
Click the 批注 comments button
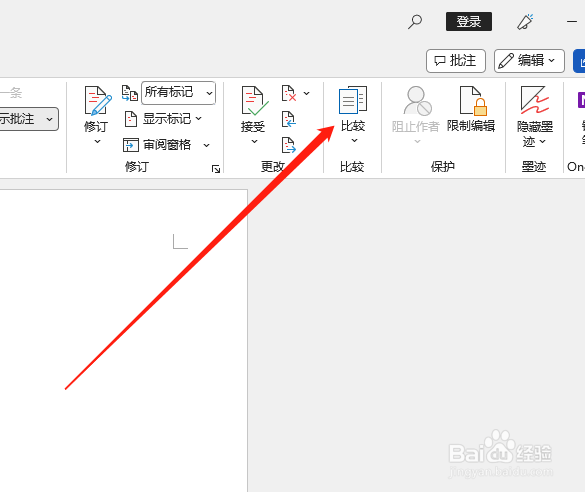coord(456,60)
